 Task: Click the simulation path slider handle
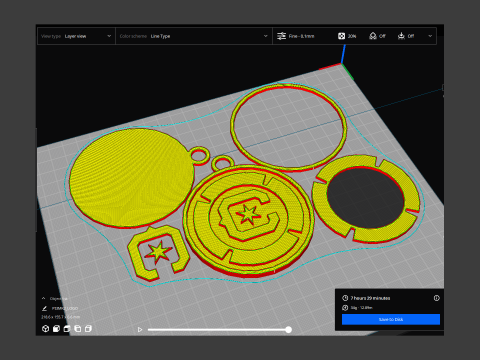pyautogui.click(x=289, y=330)
